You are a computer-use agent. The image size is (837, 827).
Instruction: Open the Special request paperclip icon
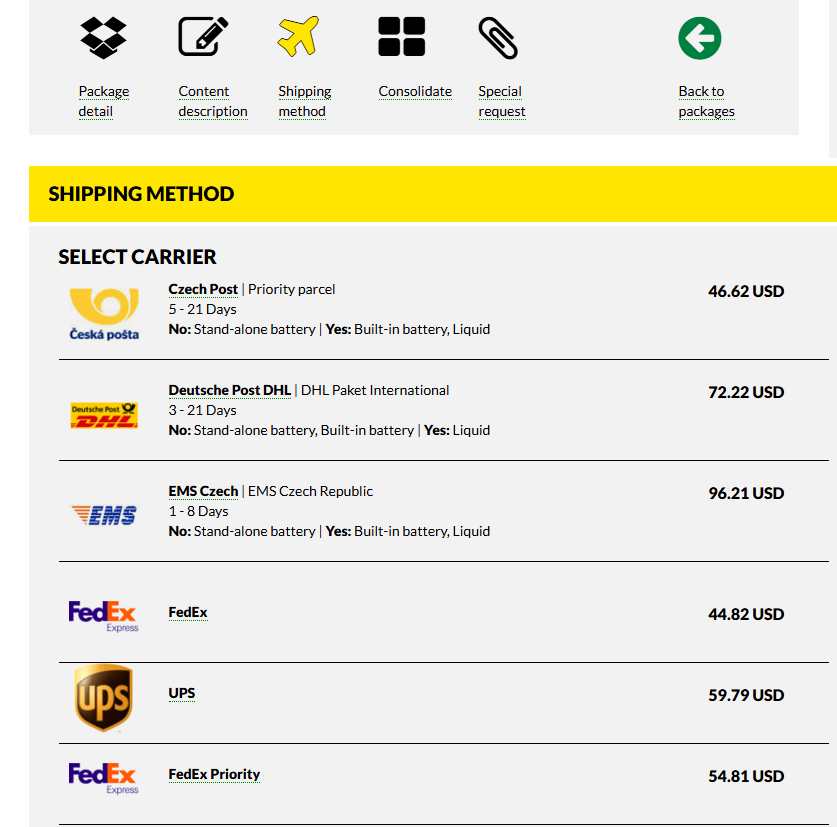(498, 38)
